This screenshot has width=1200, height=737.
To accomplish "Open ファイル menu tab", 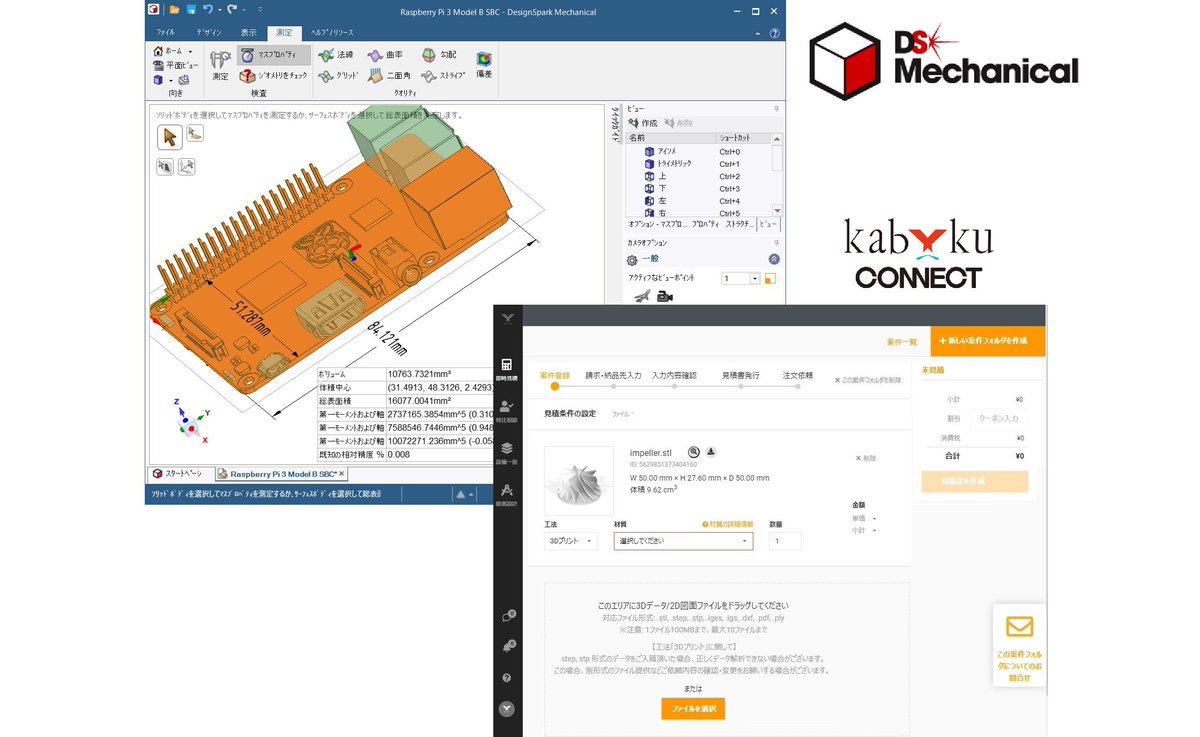I will (165, 33).
